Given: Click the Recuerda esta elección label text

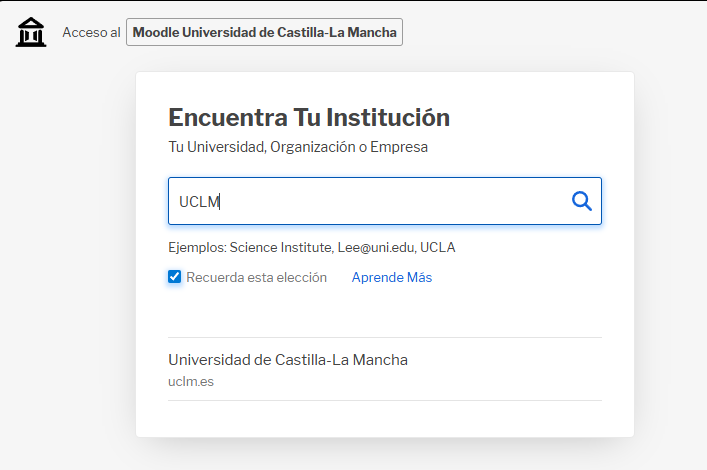Looking at the screenshot, I should pyautogui.click(x=257, y=277).
